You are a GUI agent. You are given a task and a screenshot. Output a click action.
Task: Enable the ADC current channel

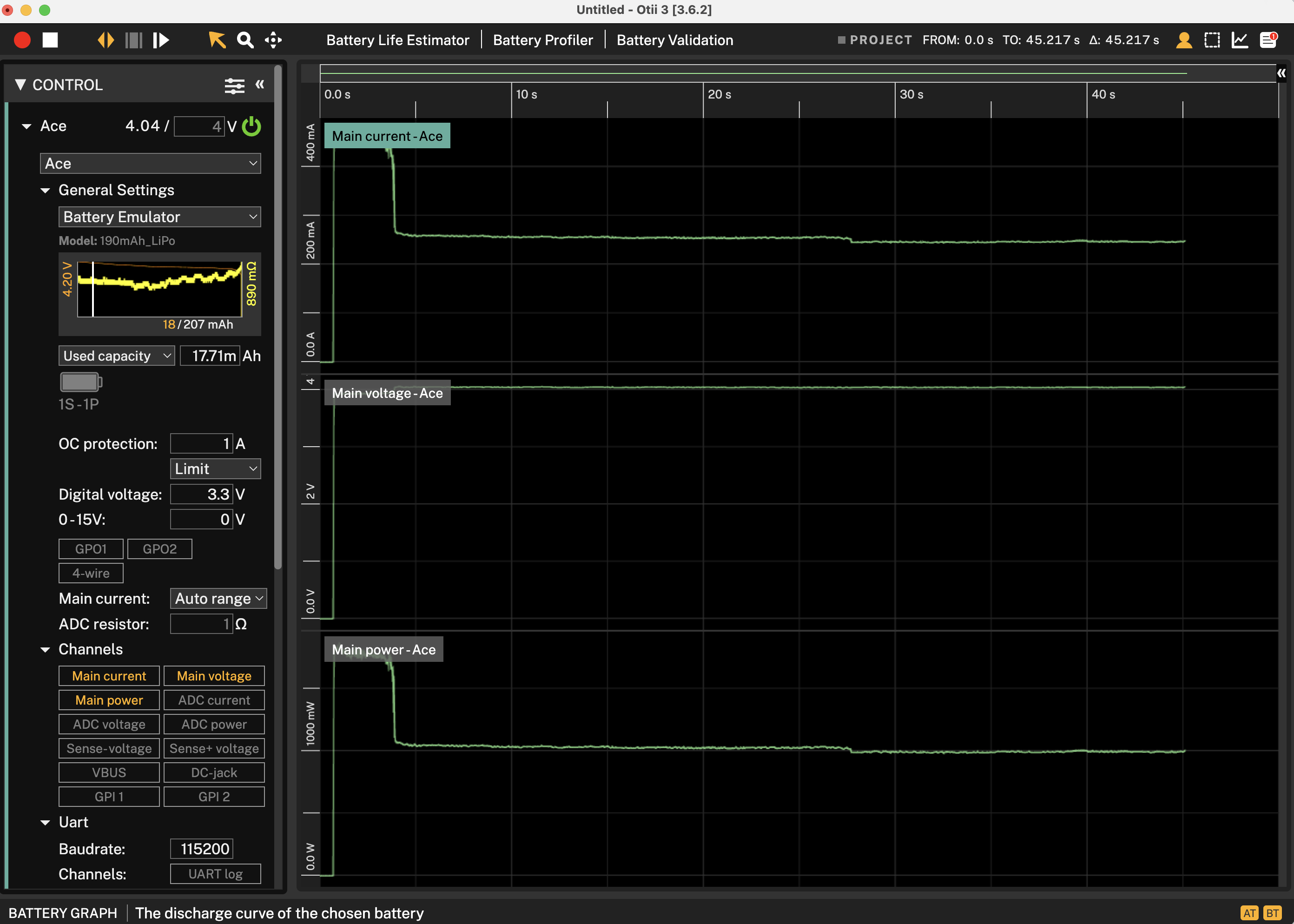tap(214, 700)
